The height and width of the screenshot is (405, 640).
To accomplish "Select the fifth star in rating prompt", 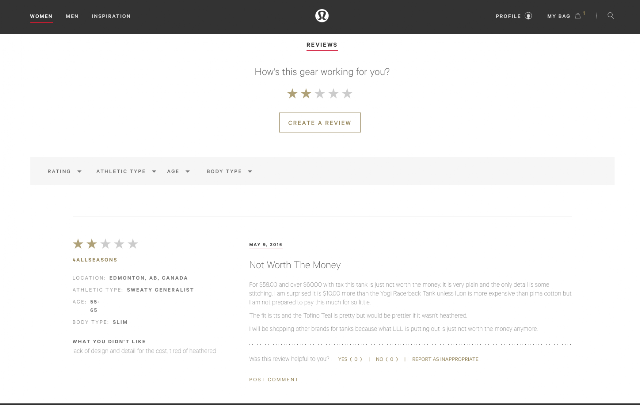I will (x=347, y=93).
